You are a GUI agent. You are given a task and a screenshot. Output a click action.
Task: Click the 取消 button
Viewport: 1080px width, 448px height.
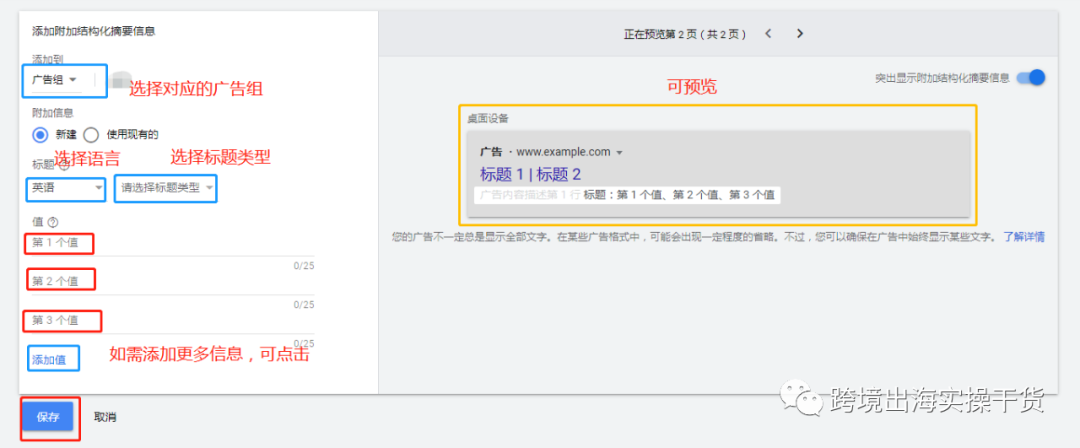(105, 417)
